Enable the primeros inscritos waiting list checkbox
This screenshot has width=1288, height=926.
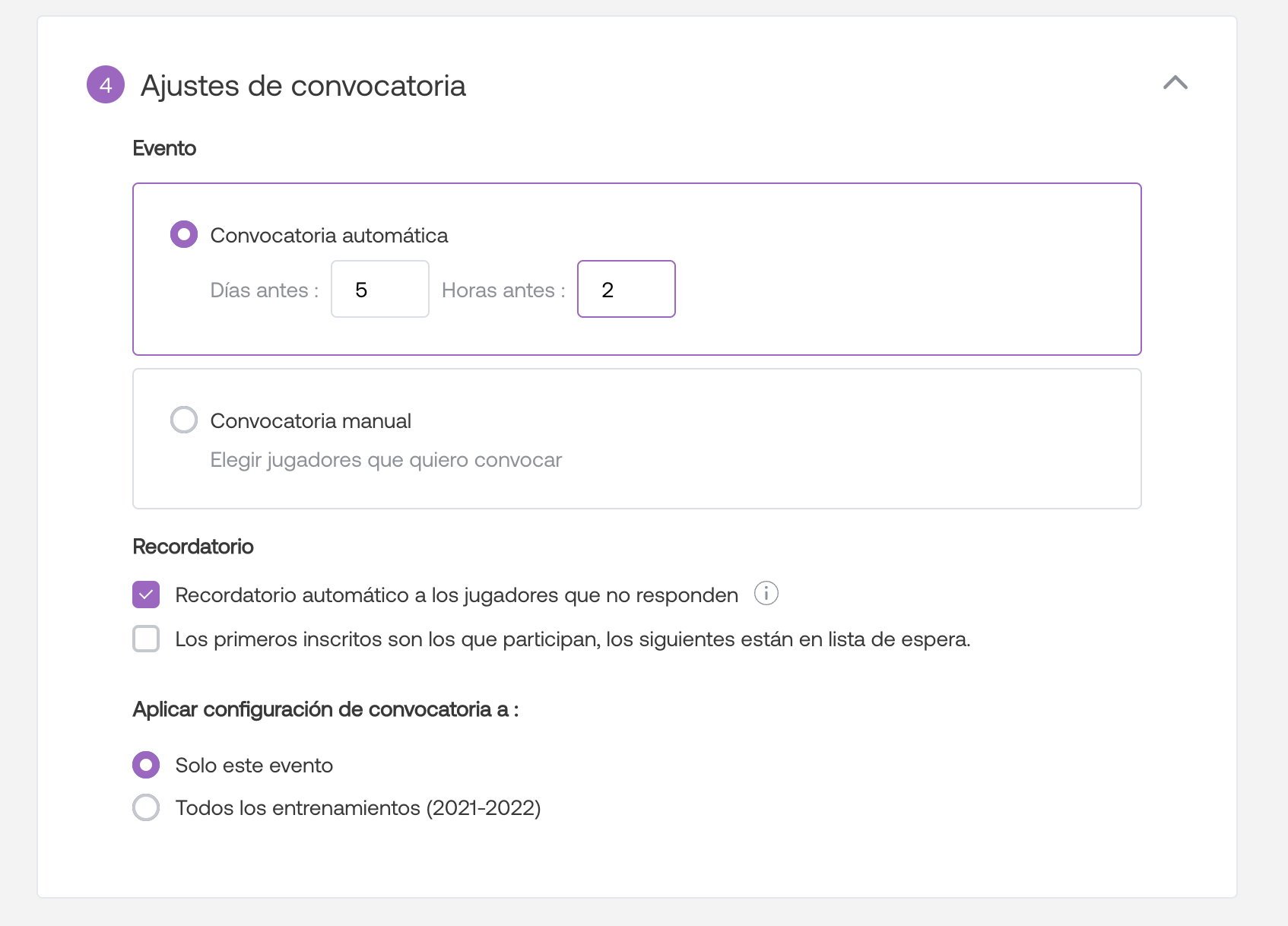[146, 639]
